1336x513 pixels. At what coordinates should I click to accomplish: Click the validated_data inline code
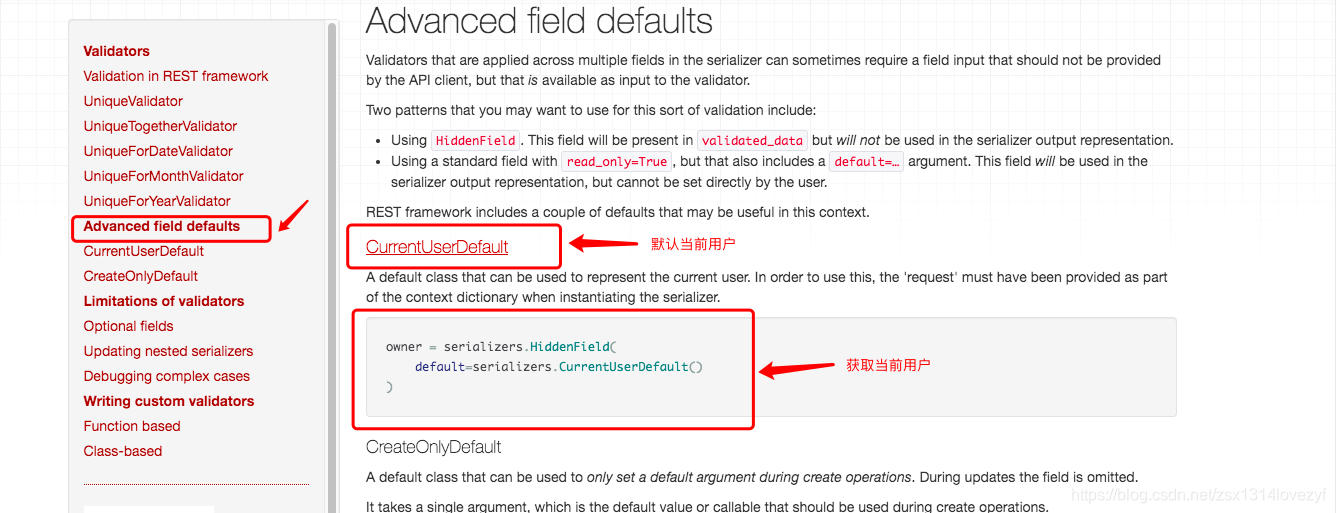pyautogui.click(x=752, y=141)
